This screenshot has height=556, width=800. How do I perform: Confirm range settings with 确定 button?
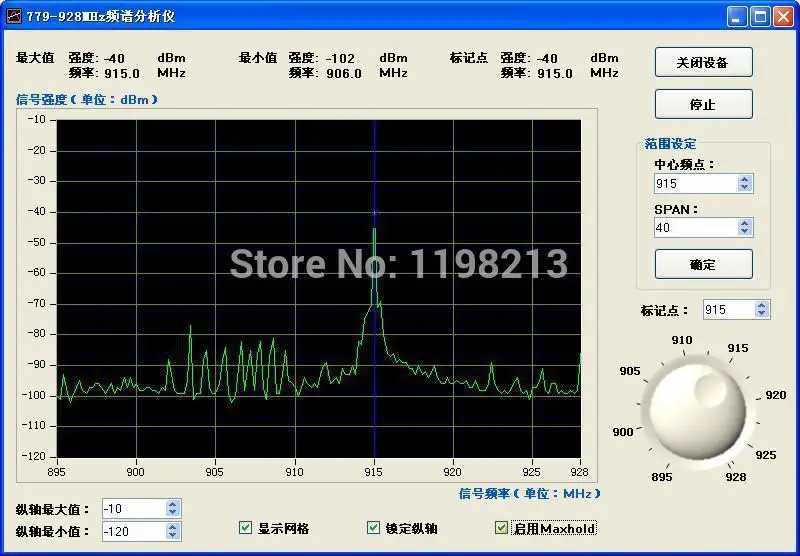[704, 264]
